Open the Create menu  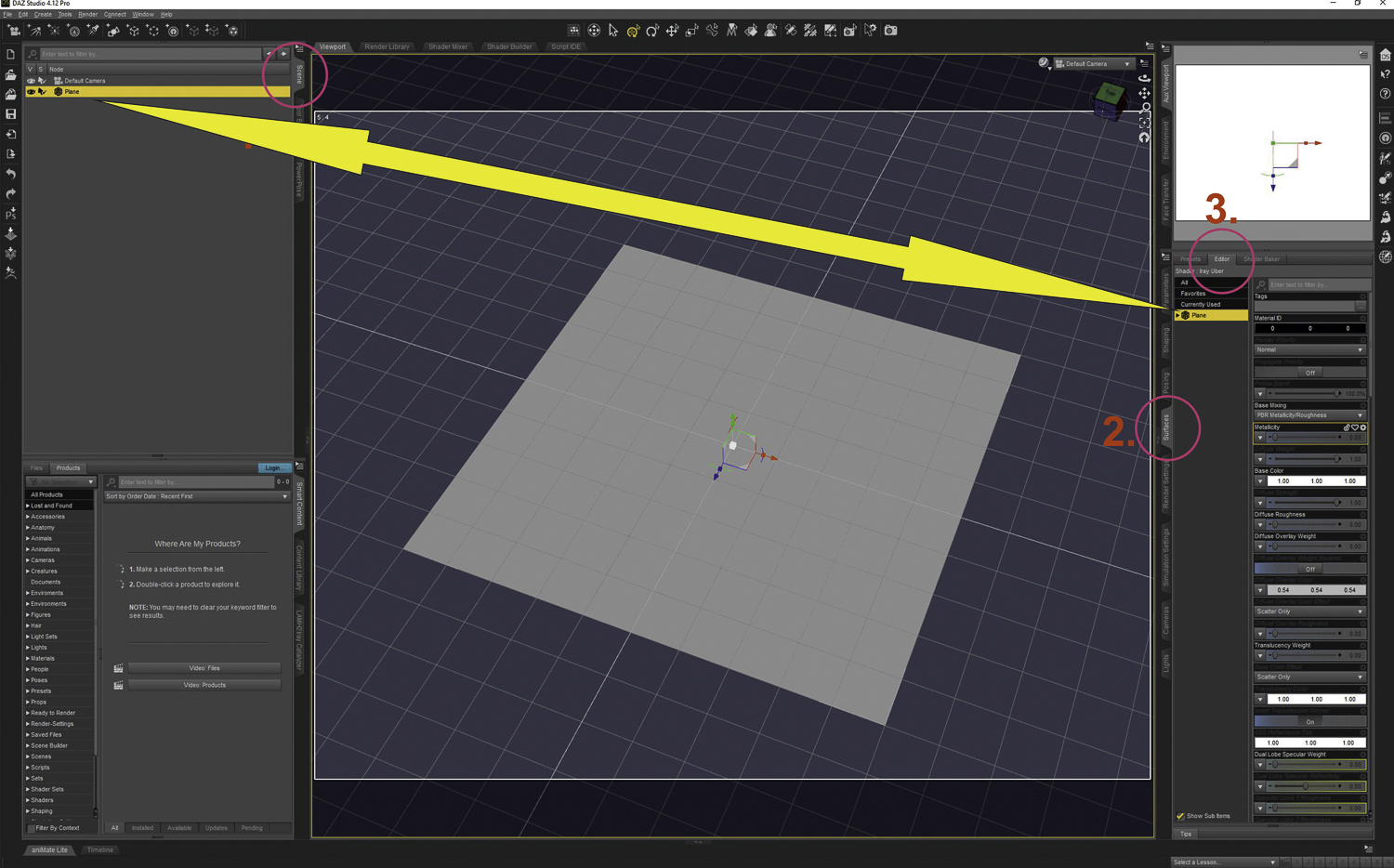click(x=43, y=15)
